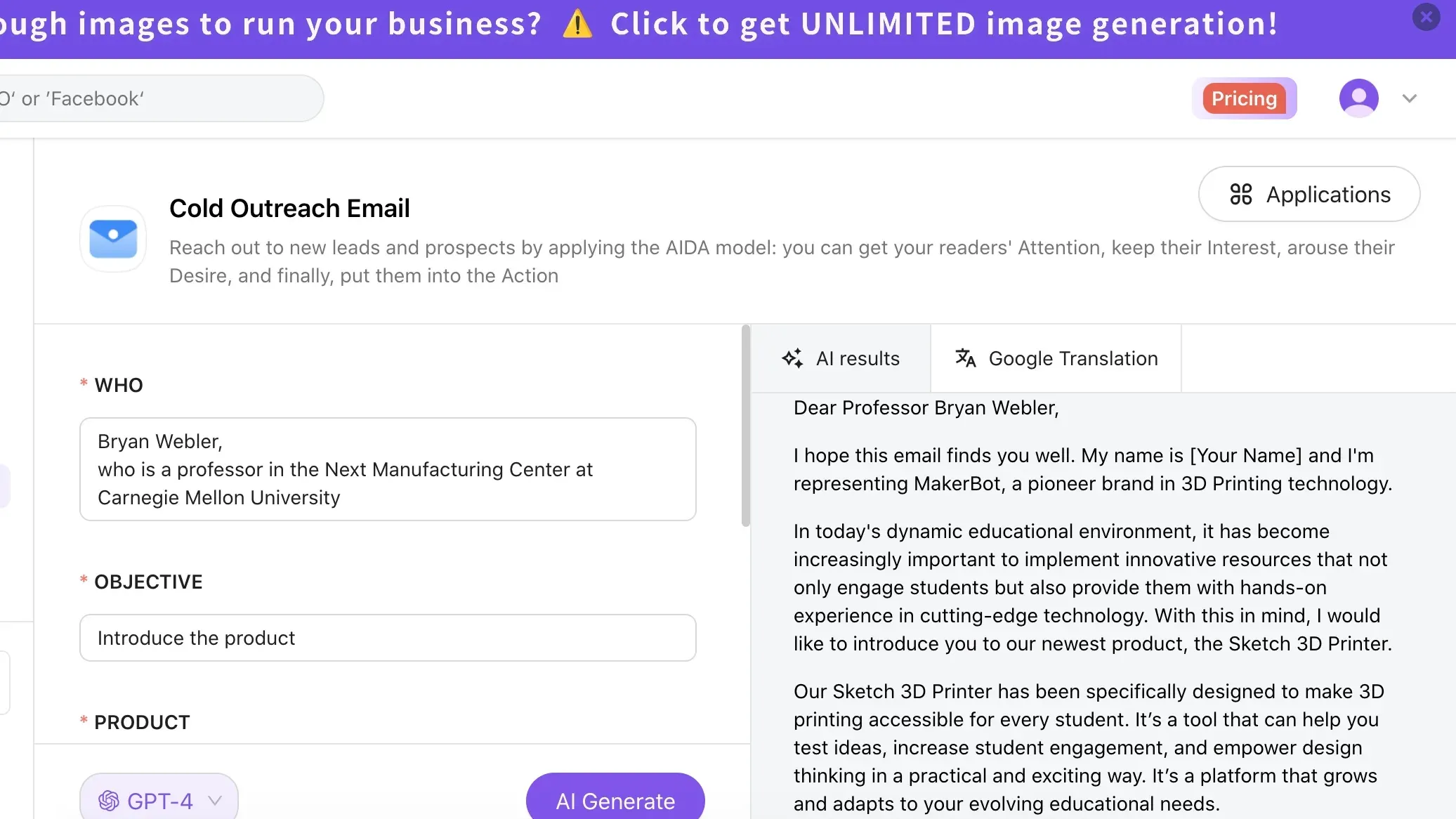Click the purple user avatar icon
Screen dimensions: 1456x819
coord(1358,98)
